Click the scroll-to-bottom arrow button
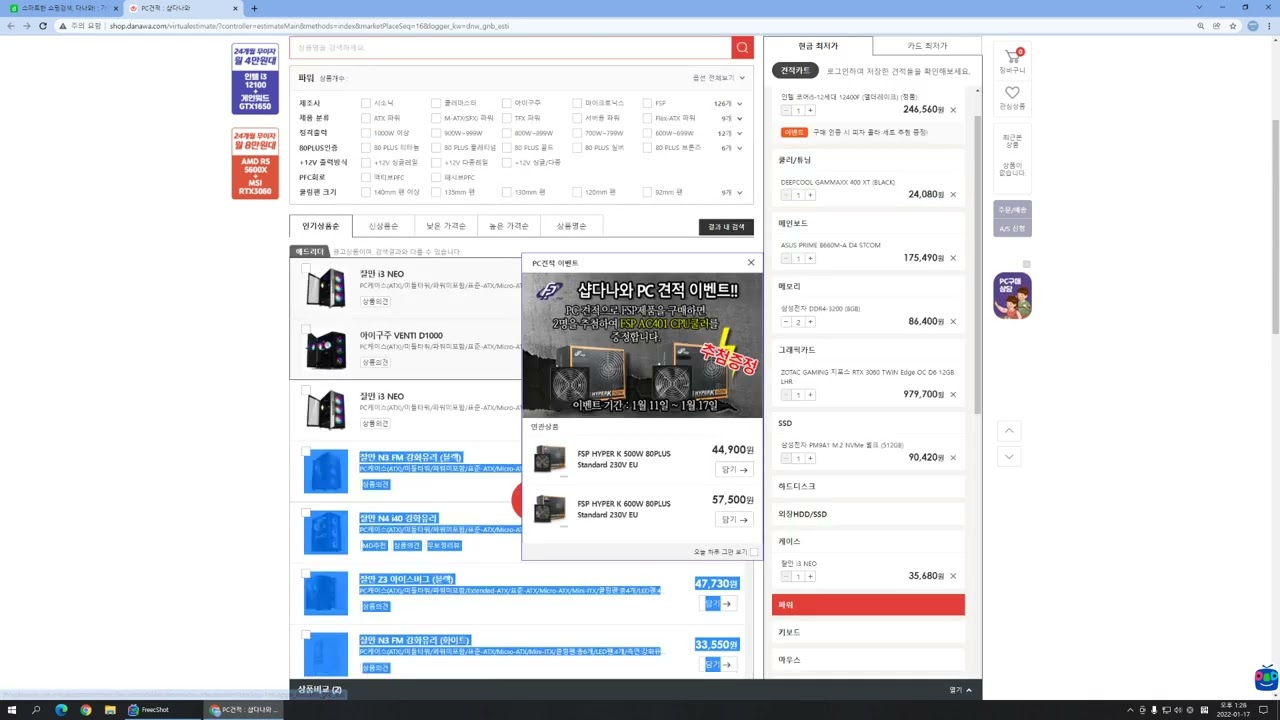 pyautogui.click(x=1009, y=457)
